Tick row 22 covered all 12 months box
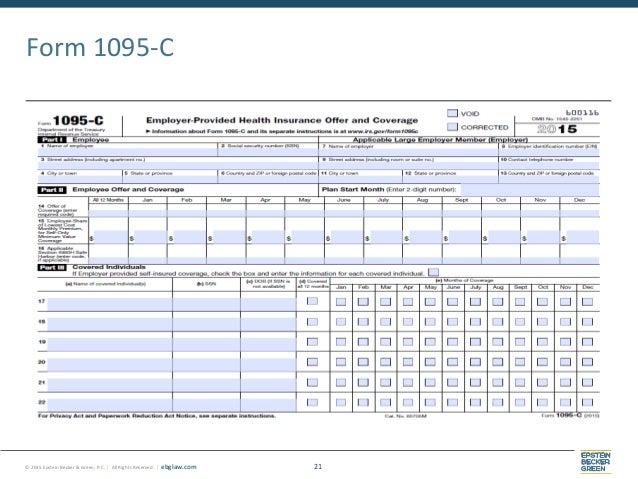The height and width of the screenshot is (479, 638). 312,402
